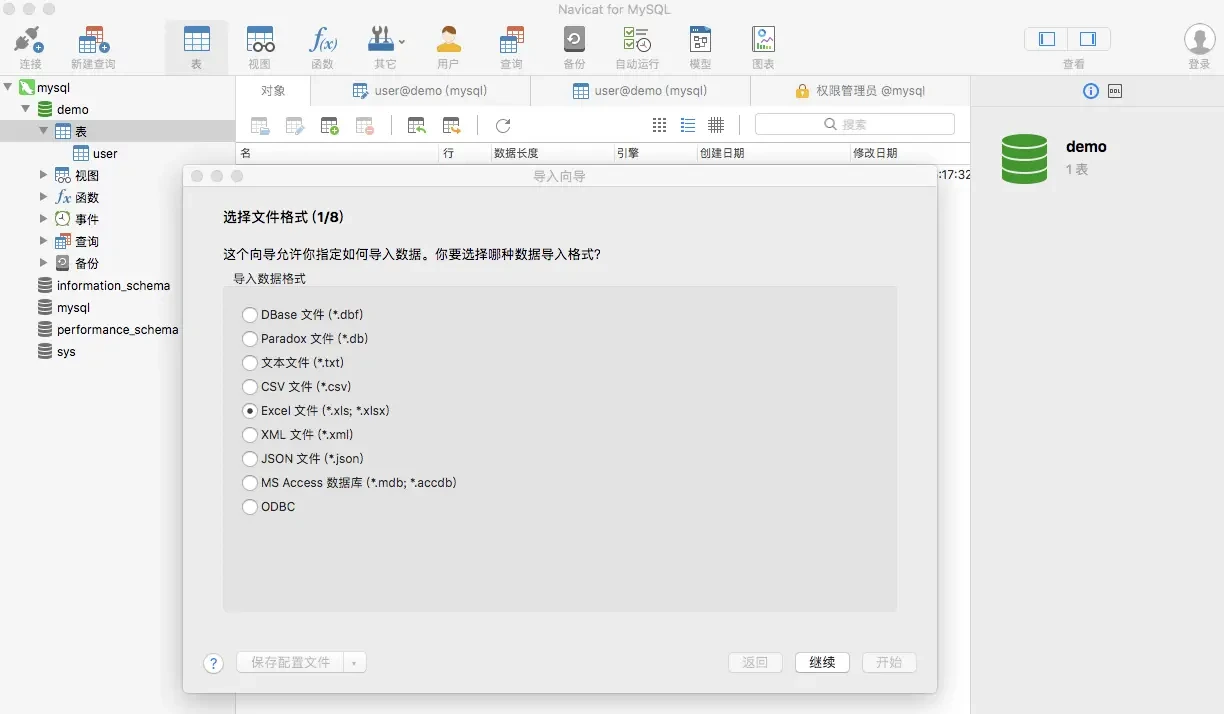Collapse the demo database tree node
Viewport: 1224px width, 714px height.
pos(26,109)
